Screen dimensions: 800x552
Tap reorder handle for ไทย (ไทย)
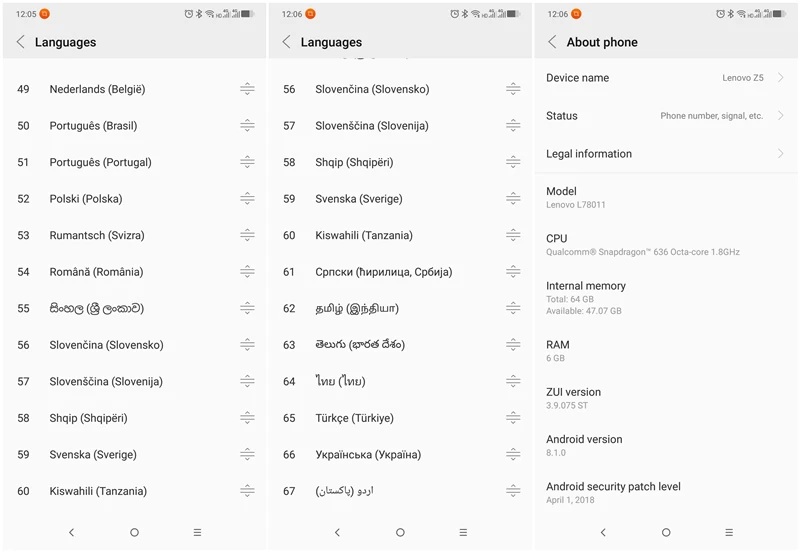[x=513, y=381]
